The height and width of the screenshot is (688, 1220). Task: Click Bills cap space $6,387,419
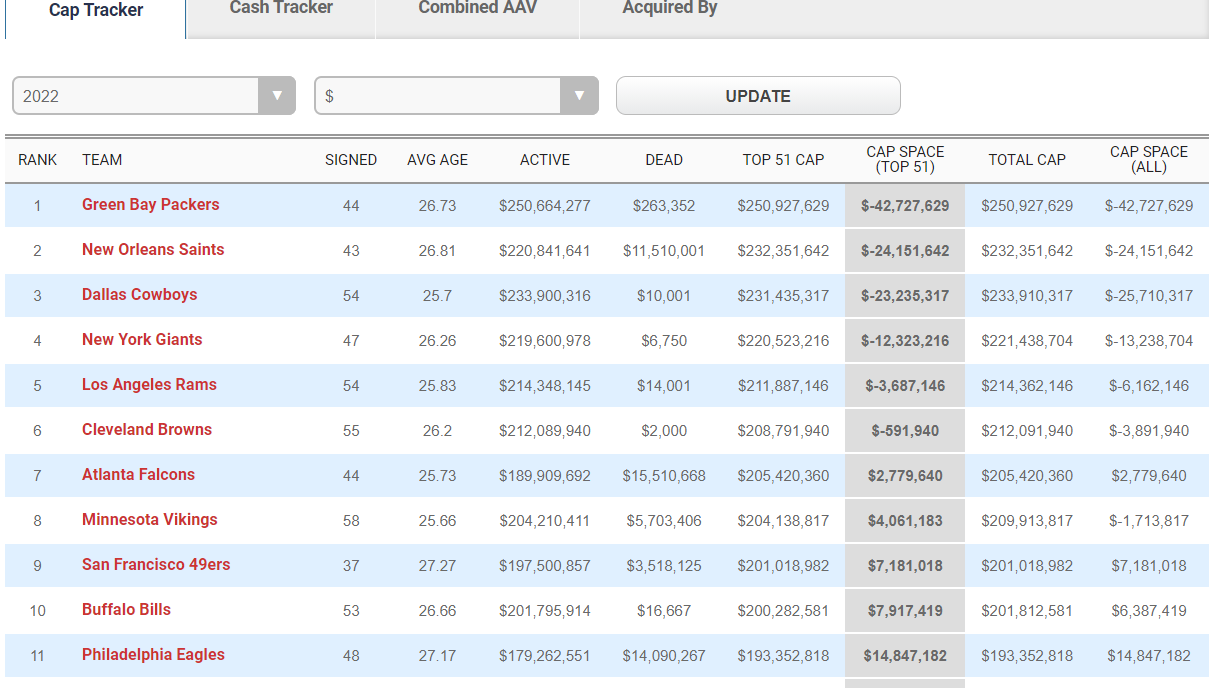[x=1149, y=611]
